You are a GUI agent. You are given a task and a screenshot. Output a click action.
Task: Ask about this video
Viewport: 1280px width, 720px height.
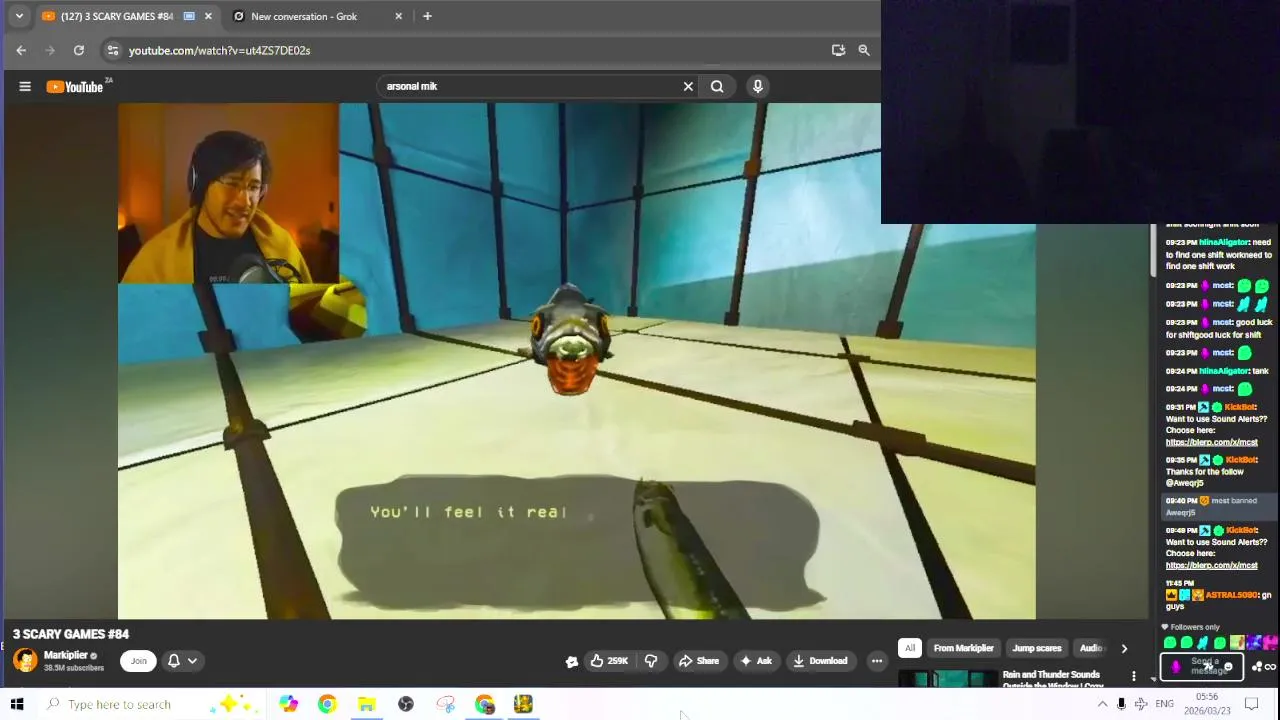coord(755,660)
